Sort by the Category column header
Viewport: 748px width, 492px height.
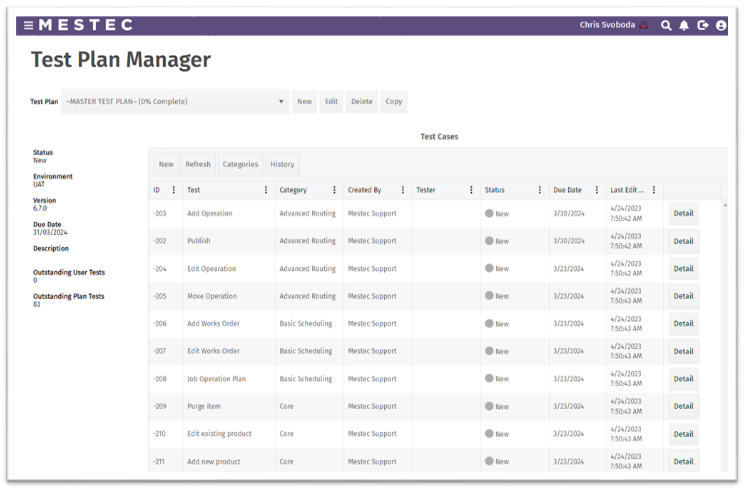click(293, 190)
